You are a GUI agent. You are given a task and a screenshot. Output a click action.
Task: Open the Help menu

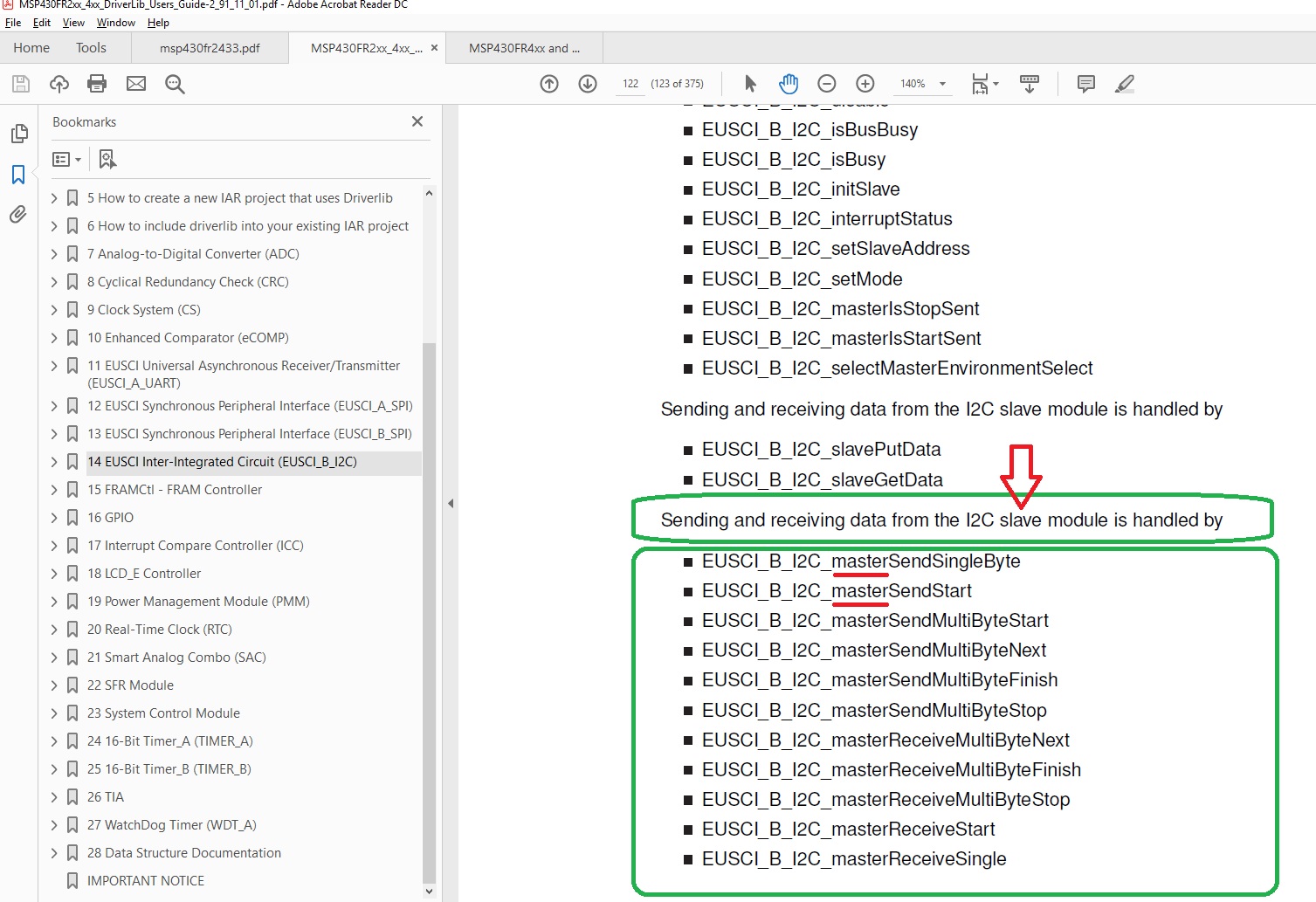coord(158,23)
